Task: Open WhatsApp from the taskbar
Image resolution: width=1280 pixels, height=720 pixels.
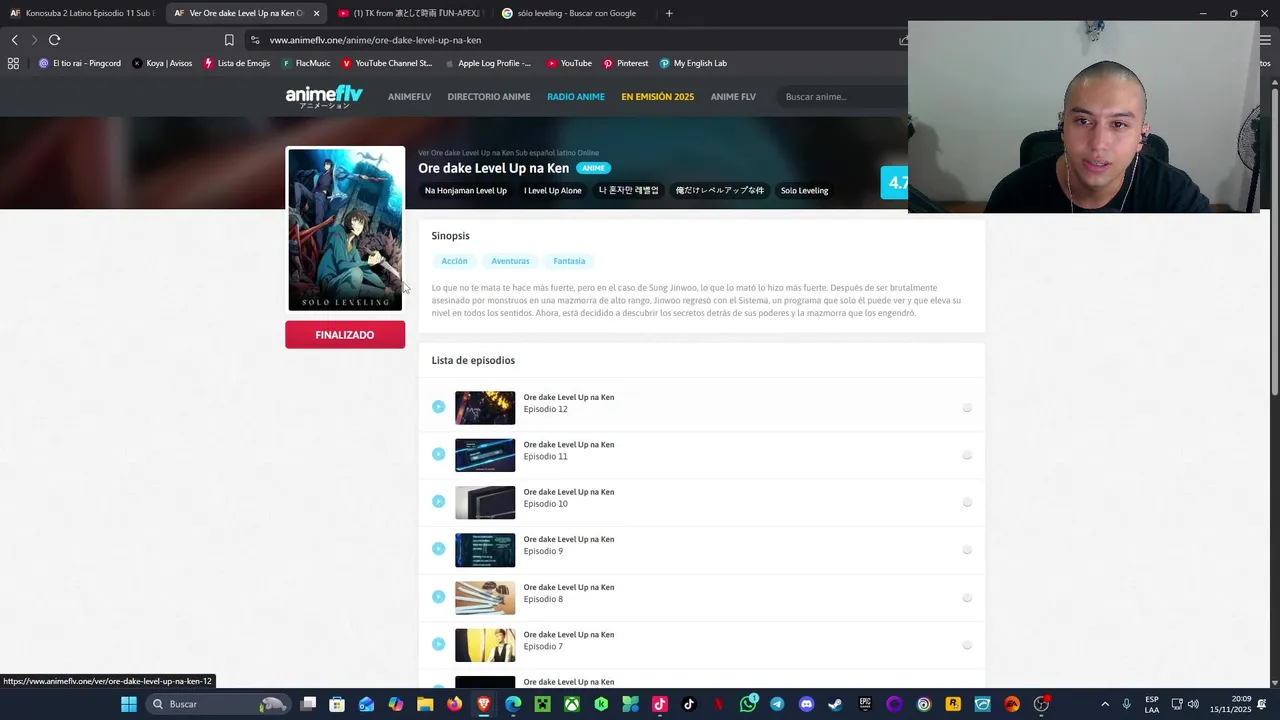Action: tap(749, 704)
